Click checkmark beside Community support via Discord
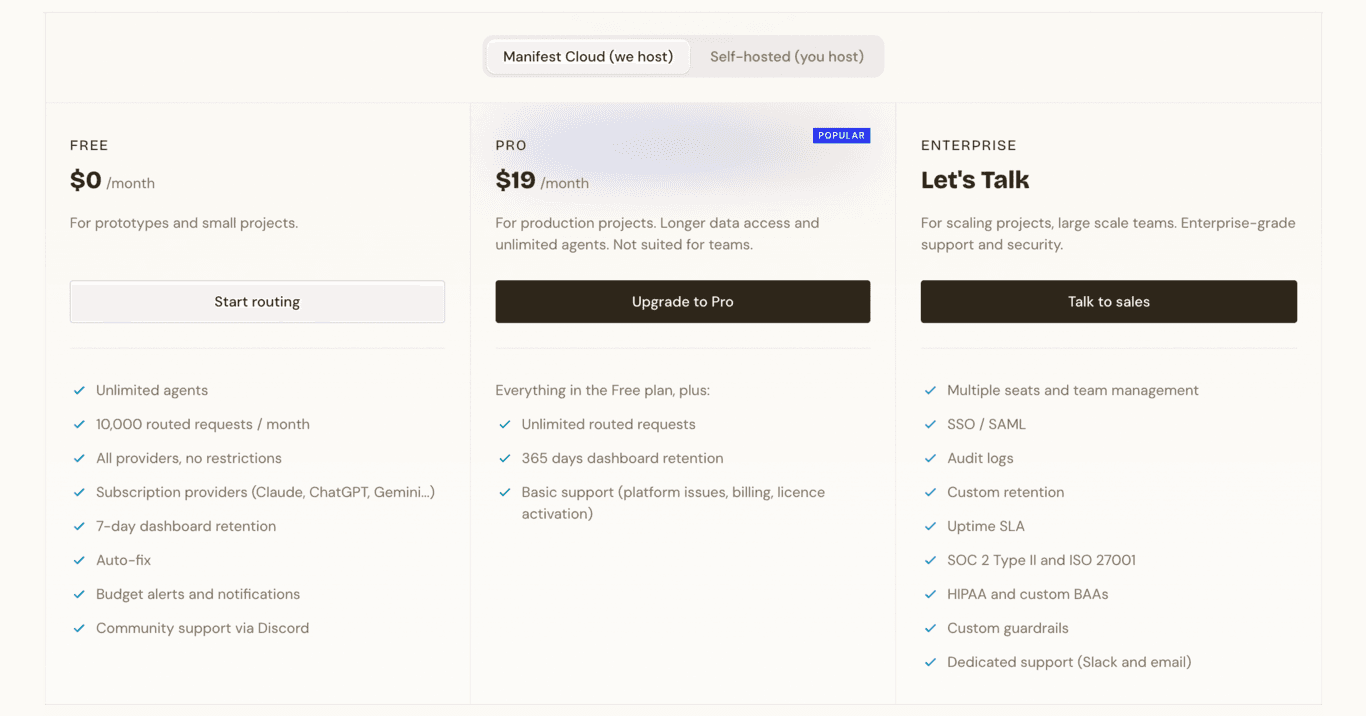This screenshot has height=716, width=1366. pyautogui.click(x=79, y=629)
